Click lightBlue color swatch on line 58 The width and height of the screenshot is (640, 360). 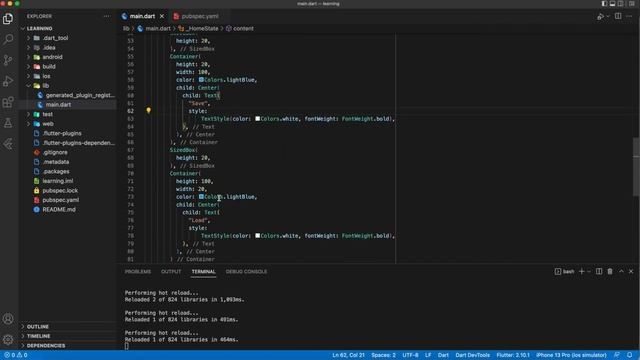click(x=201, y=80)
